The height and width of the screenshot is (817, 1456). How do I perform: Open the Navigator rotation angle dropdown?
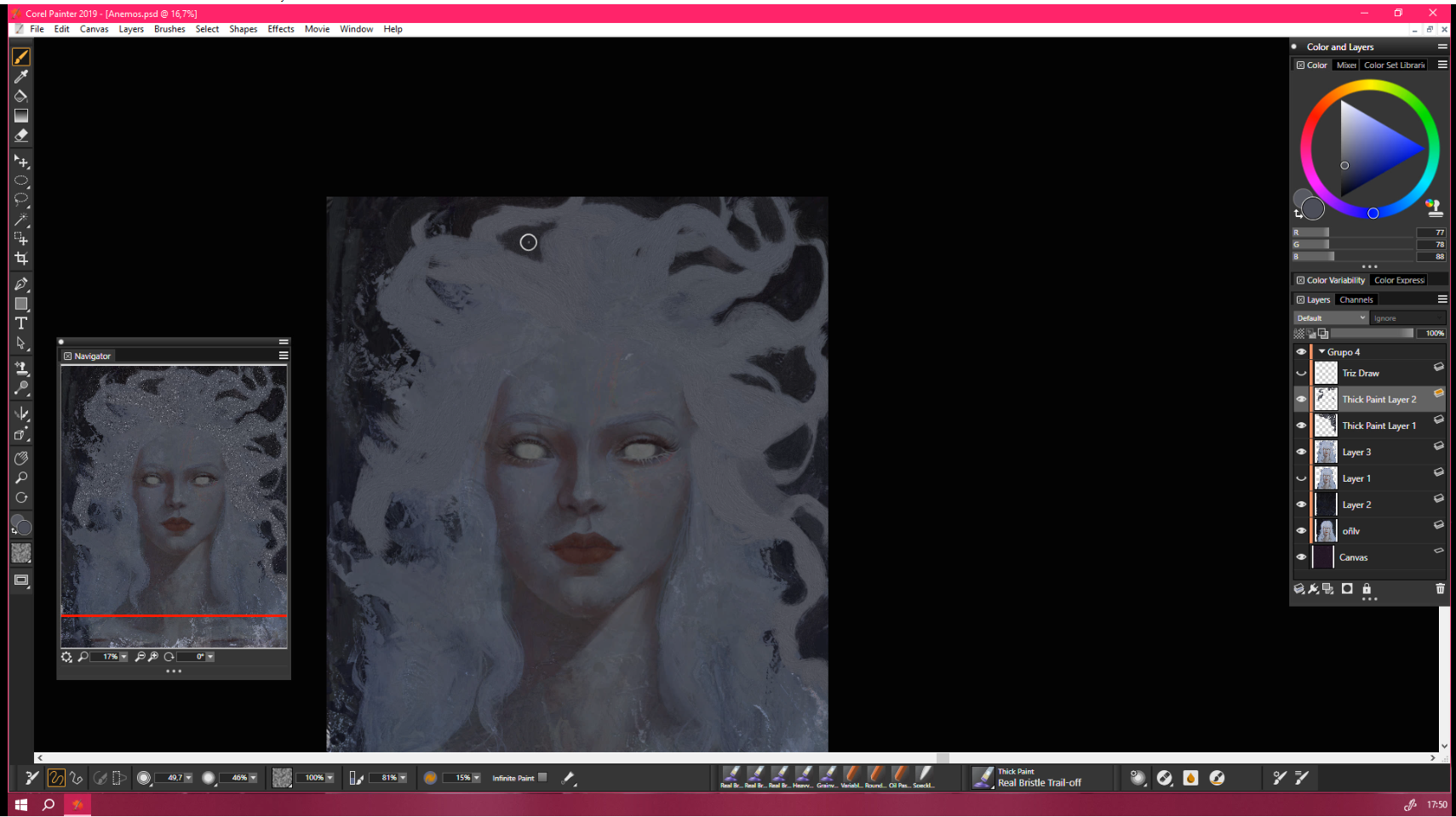tap(210, 657)
